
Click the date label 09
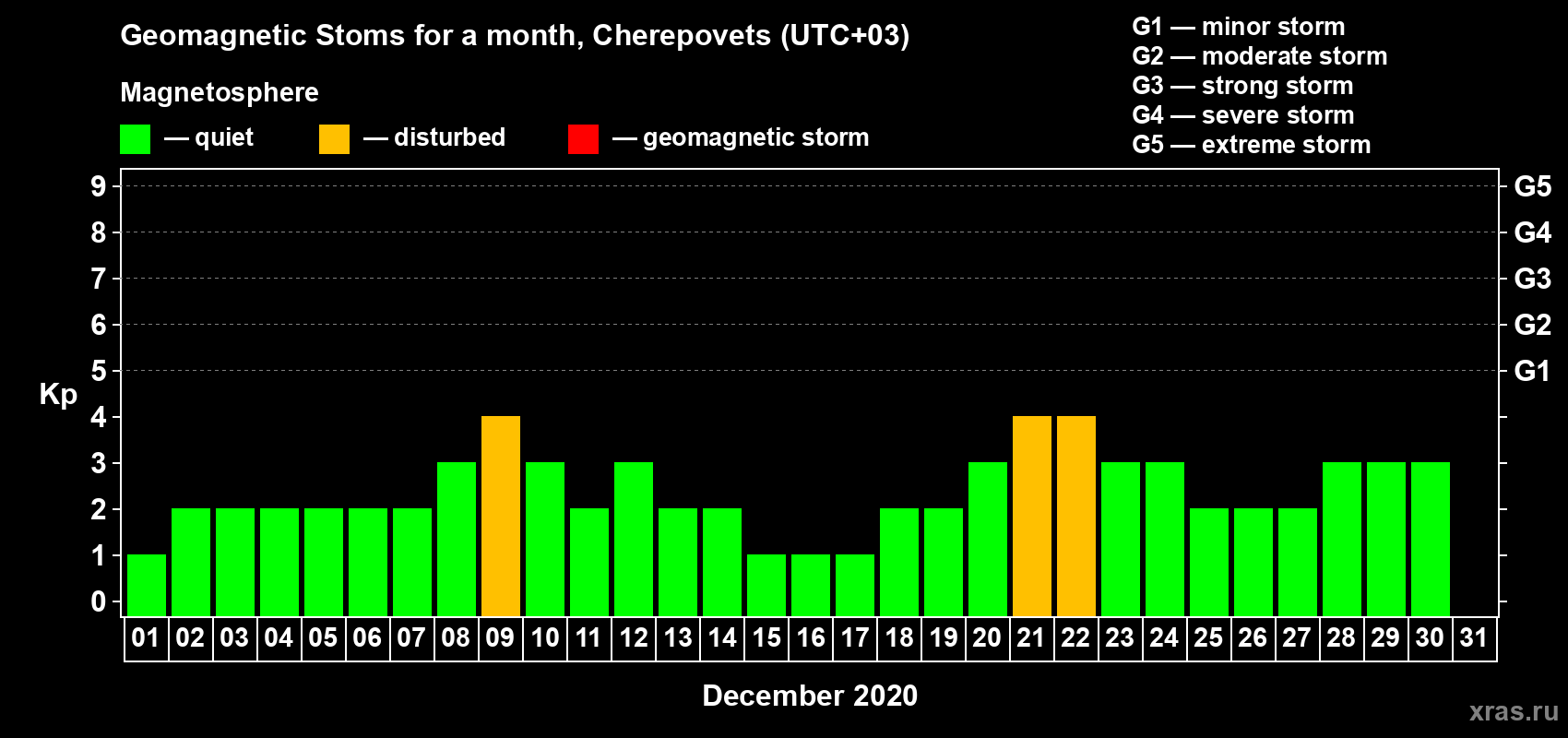[500, 638]
